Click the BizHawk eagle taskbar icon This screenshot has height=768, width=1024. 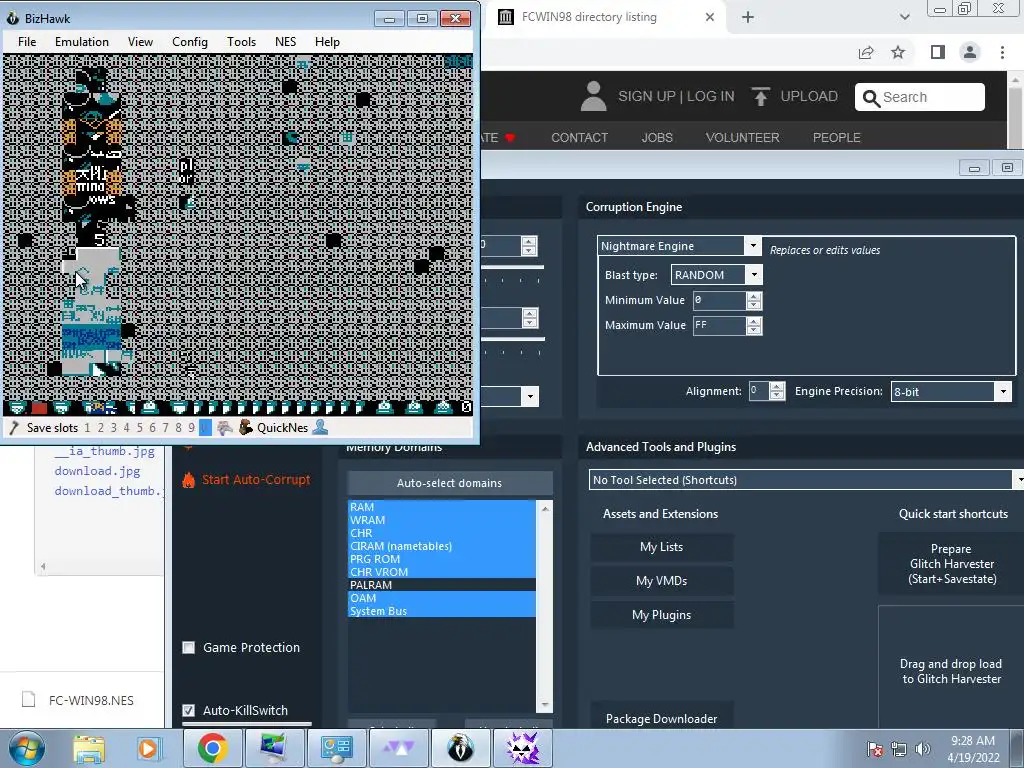460,748
